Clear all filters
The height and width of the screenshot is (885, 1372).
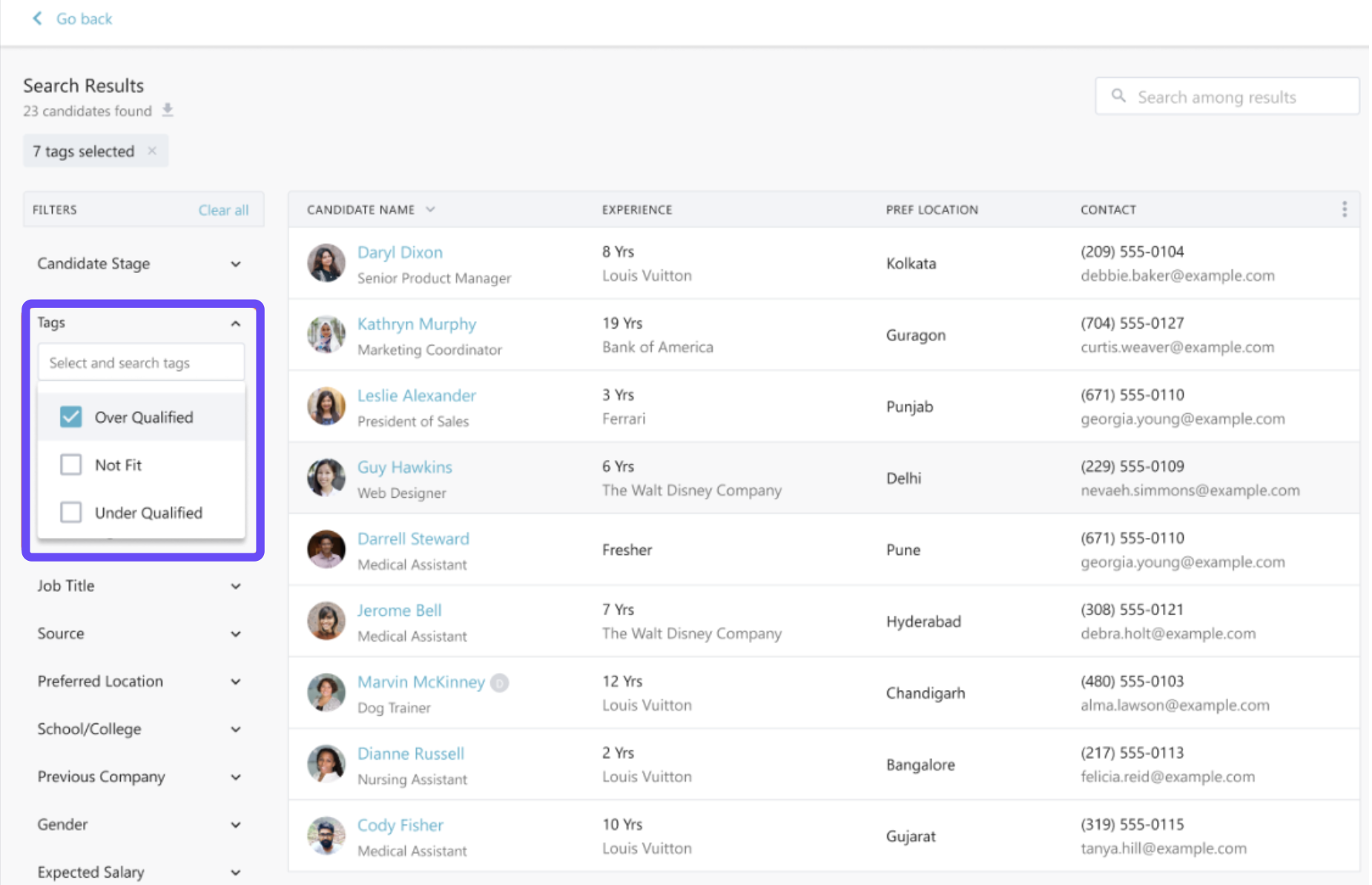coord(223,210)
